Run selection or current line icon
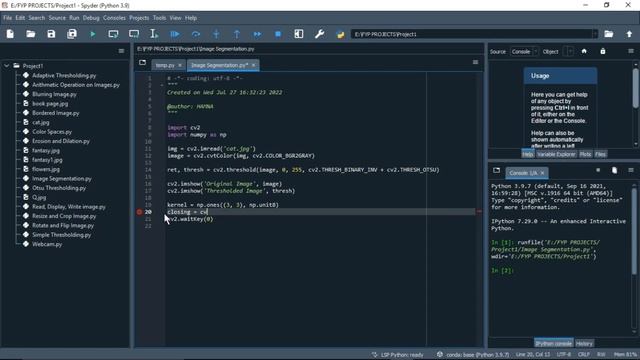This screenshot has height=360, width=640. (x=154, y=34)
